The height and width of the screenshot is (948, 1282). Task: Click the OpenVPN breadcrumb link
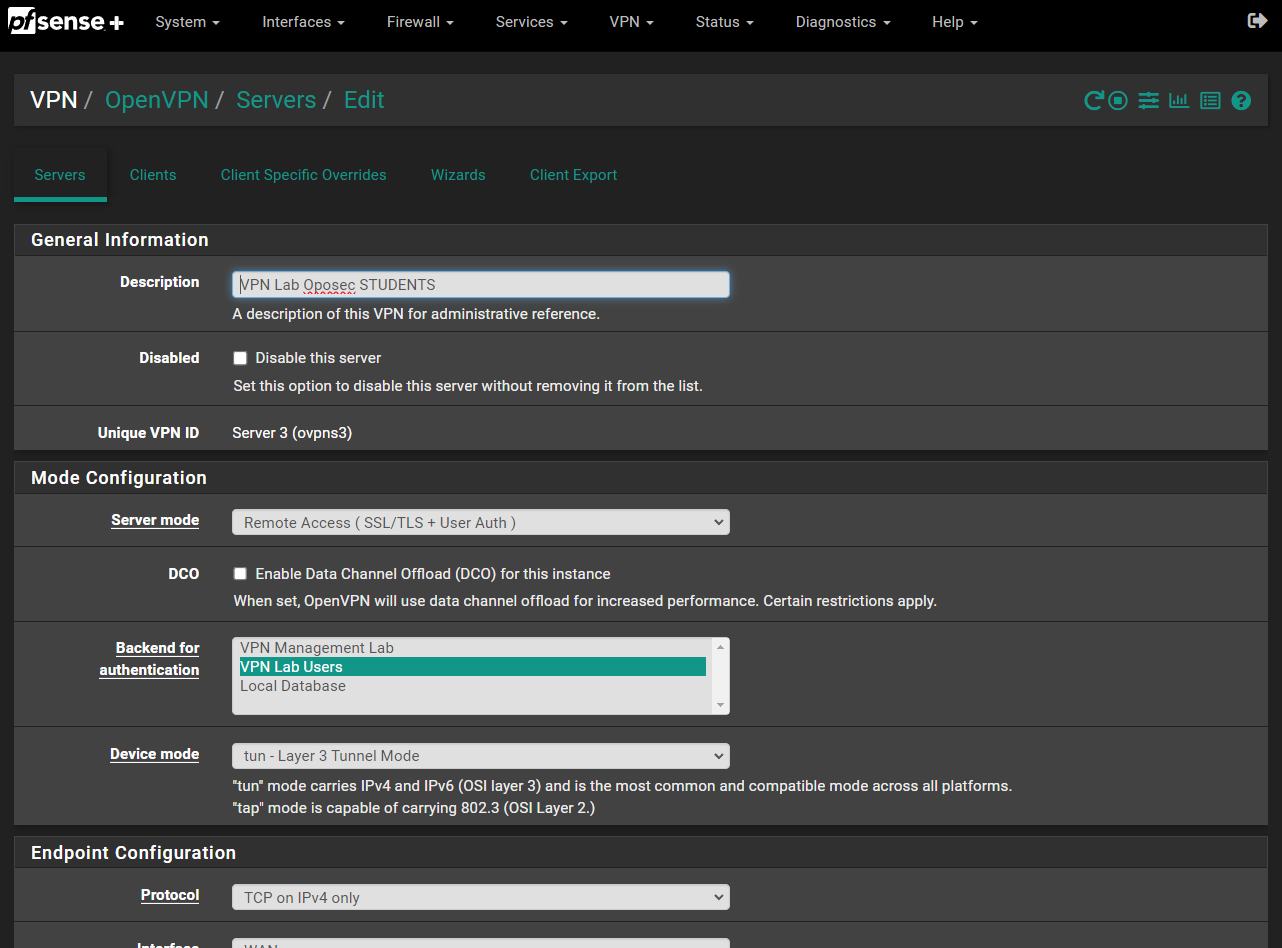tap(157, 100)
